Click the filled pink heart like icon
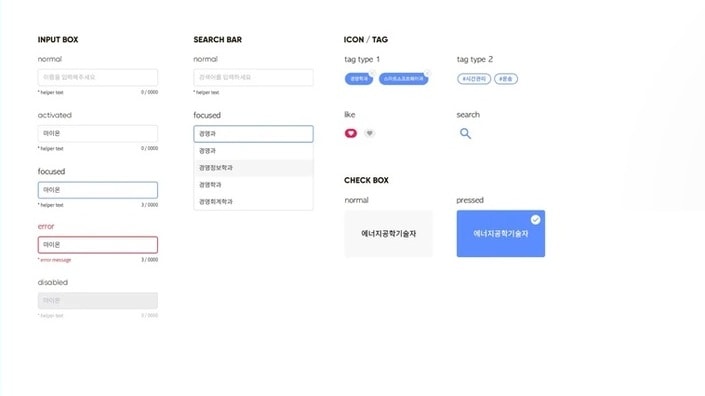This screenshot has width=705, height=396. 351,133
